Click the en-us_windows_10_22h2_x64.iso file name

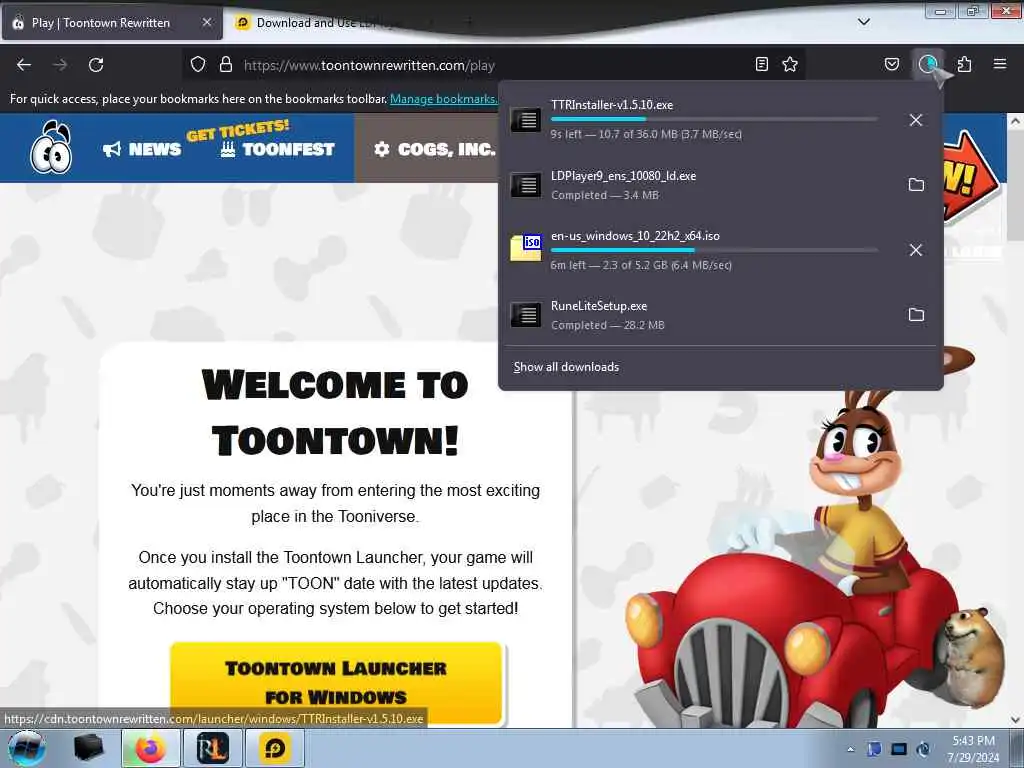635,236
